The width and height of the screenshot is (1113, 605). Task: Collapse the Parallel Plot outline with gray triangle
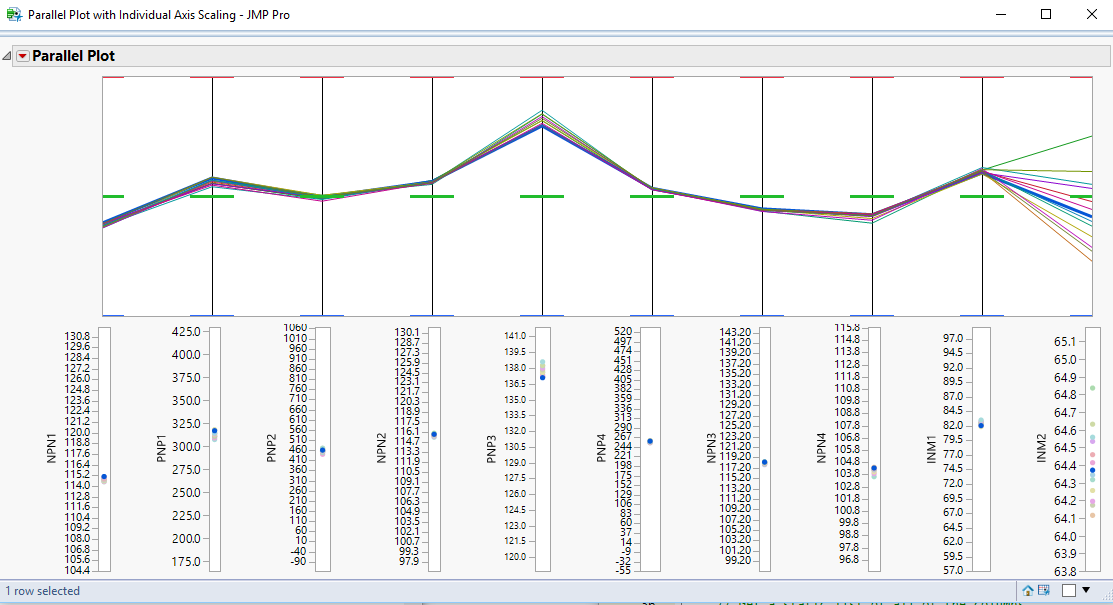click(8, 55)
